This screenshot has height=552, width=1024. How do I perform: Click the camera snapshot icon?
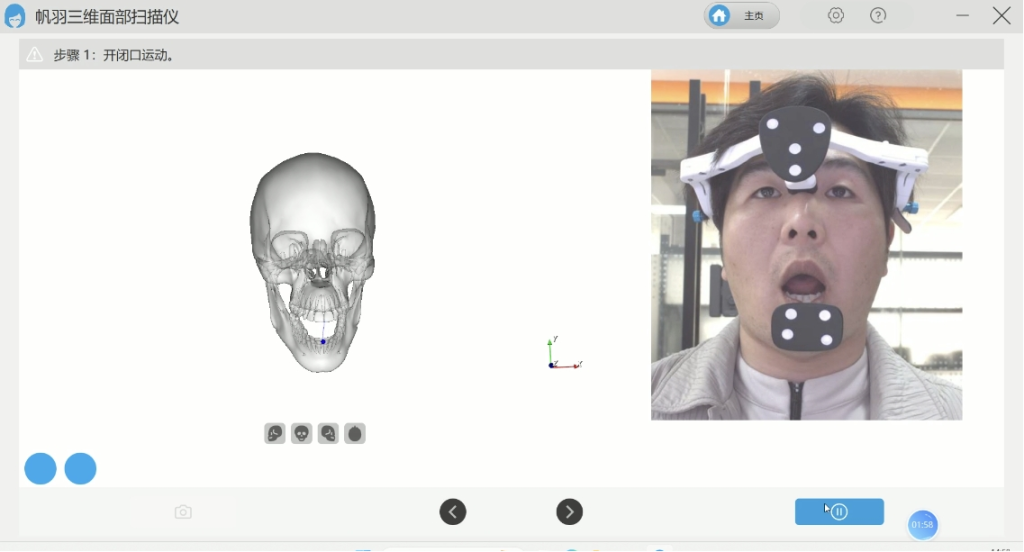[184, 512]
